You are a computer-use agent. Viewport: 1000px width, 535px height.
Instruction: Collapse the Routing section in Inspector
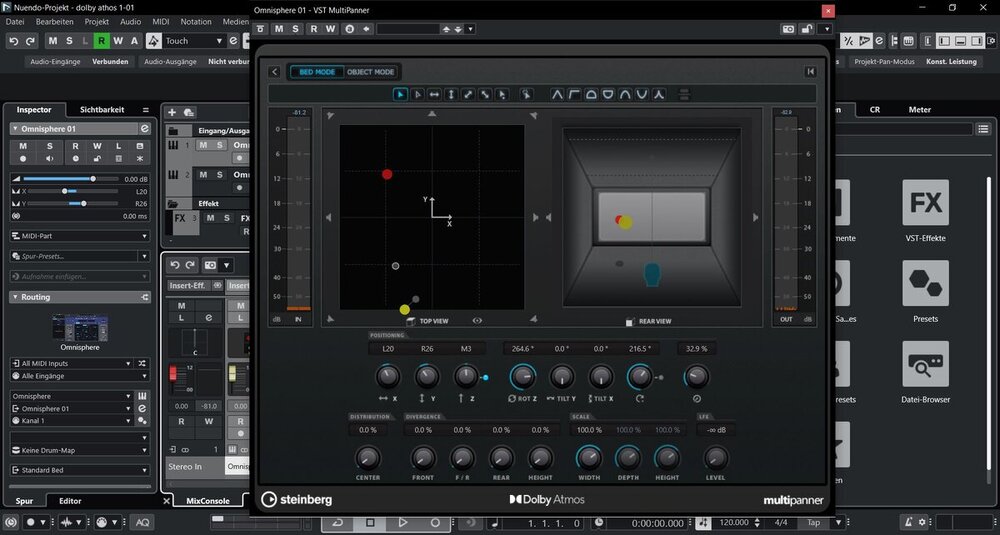15,297
